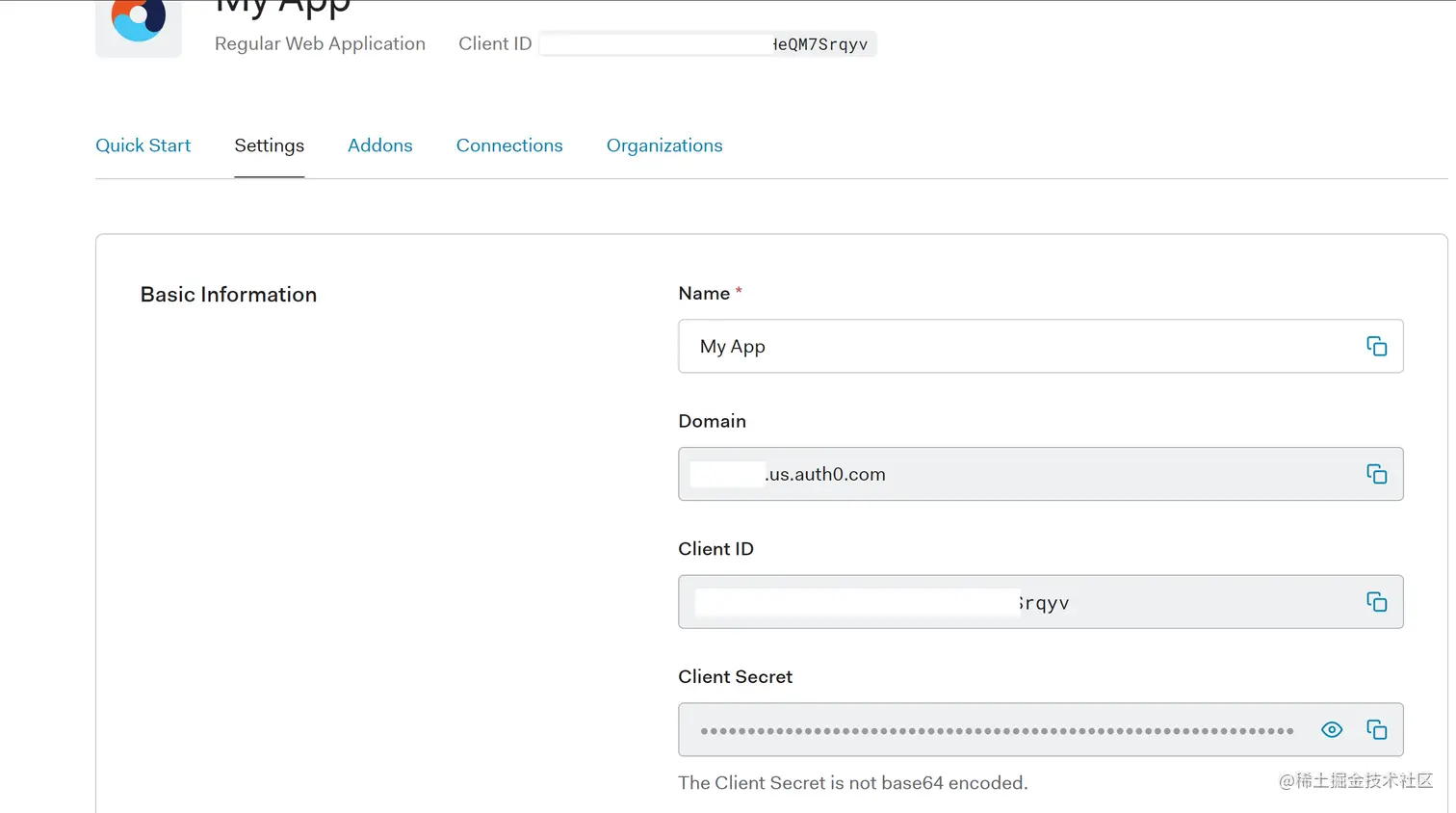Reveal the hidden Client Secret

[x=1332, y=729]
